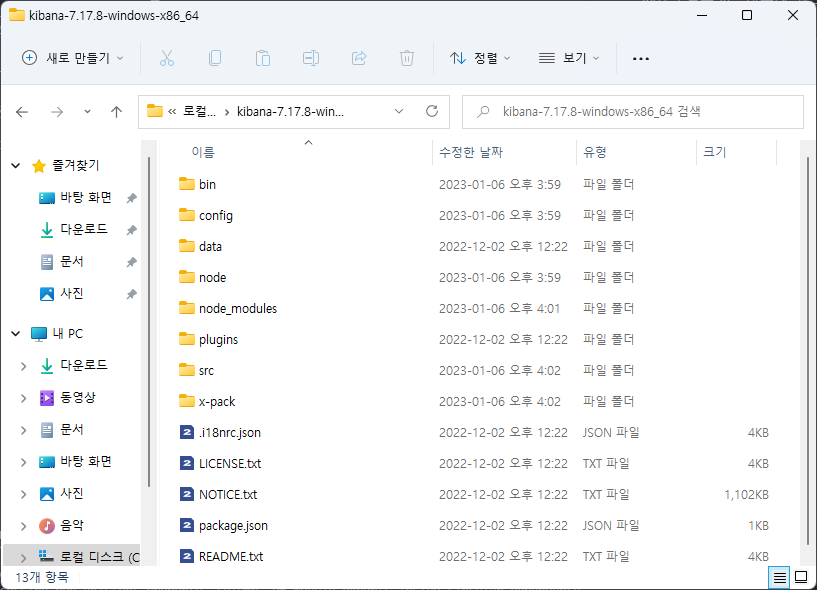Image resolution: width=817 pixels, height=590 pixels.
Task: Show hidden breadcrumb path chevrons
Action: coord(172,111)
